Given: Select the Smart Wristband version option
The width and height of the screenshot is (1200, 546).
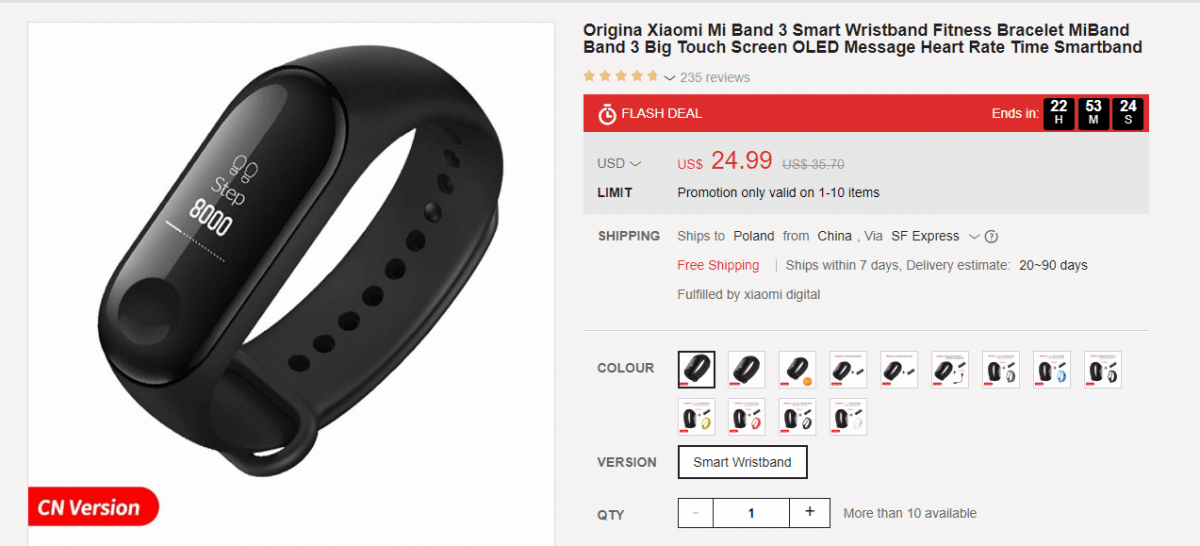Looking at the screenshot, I should (x=742, y=462).
